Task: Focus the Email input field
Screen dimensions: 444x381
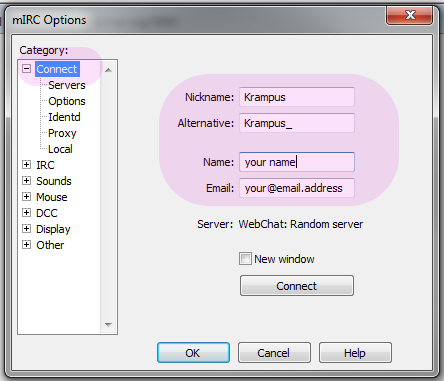Action: click(297, 188)
